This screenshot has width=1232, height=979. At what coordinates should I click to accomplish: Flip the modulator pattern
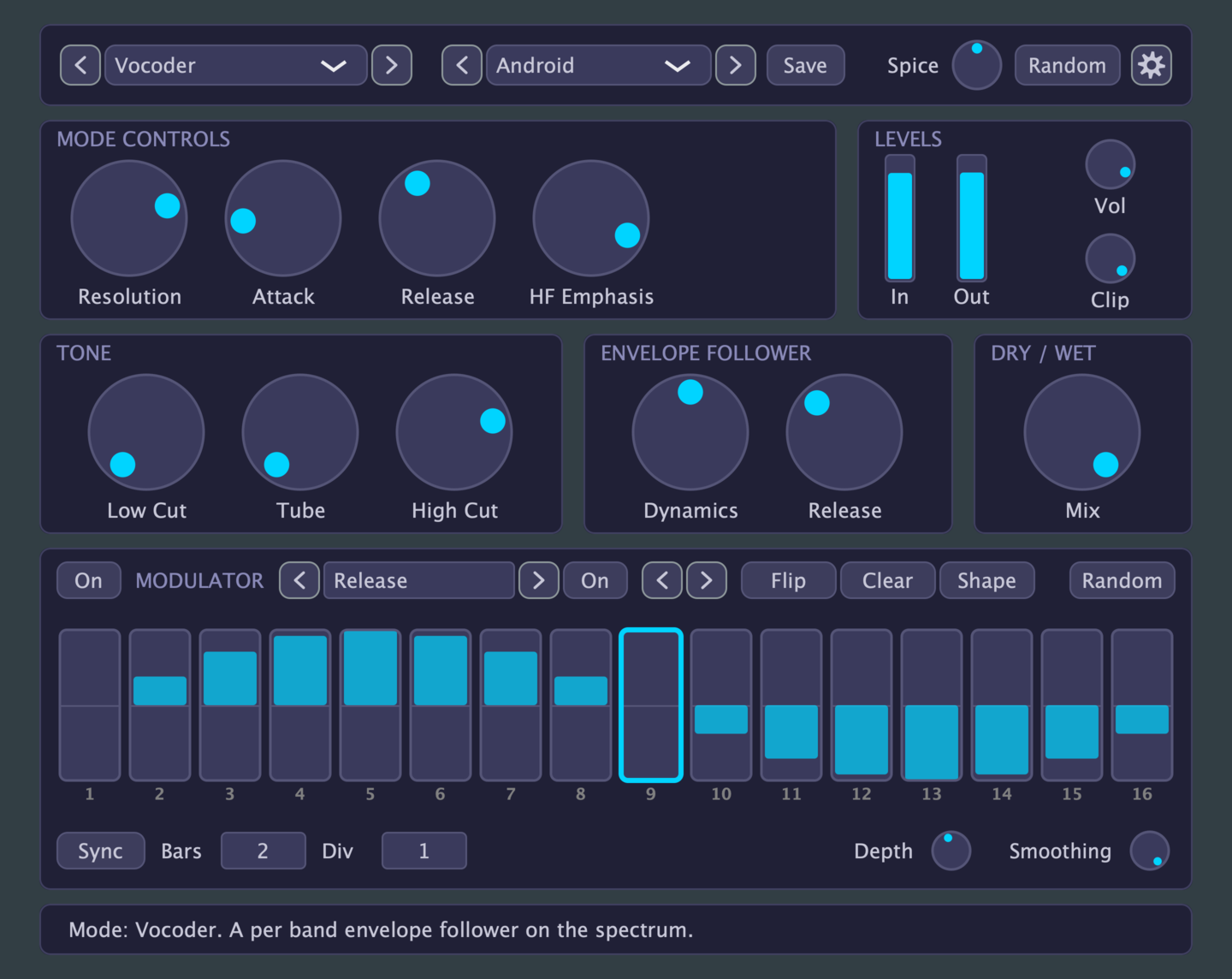[x=789, y=580]
